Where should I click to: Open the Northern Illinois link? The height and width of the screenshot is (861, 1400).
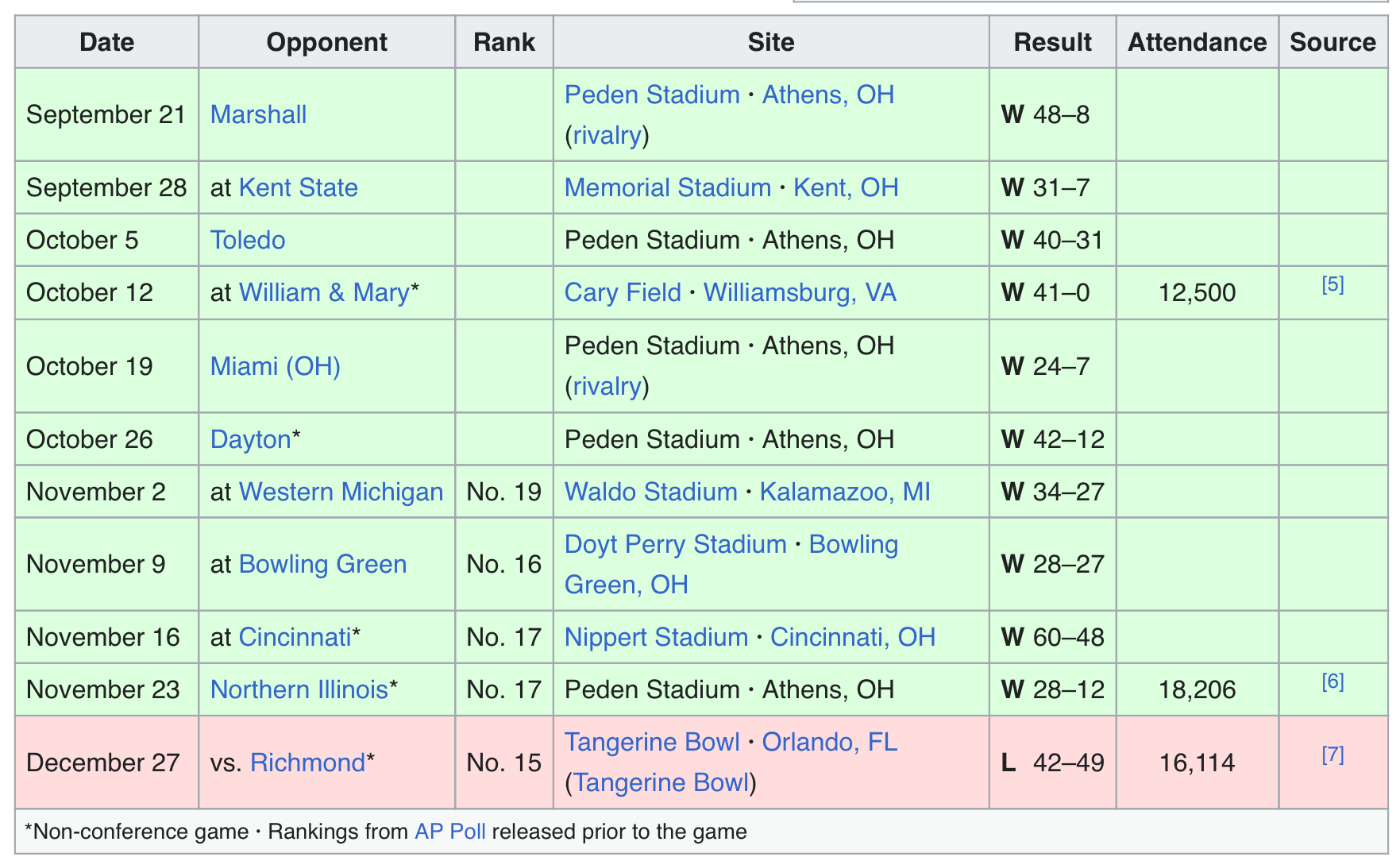tap(299, 689)
